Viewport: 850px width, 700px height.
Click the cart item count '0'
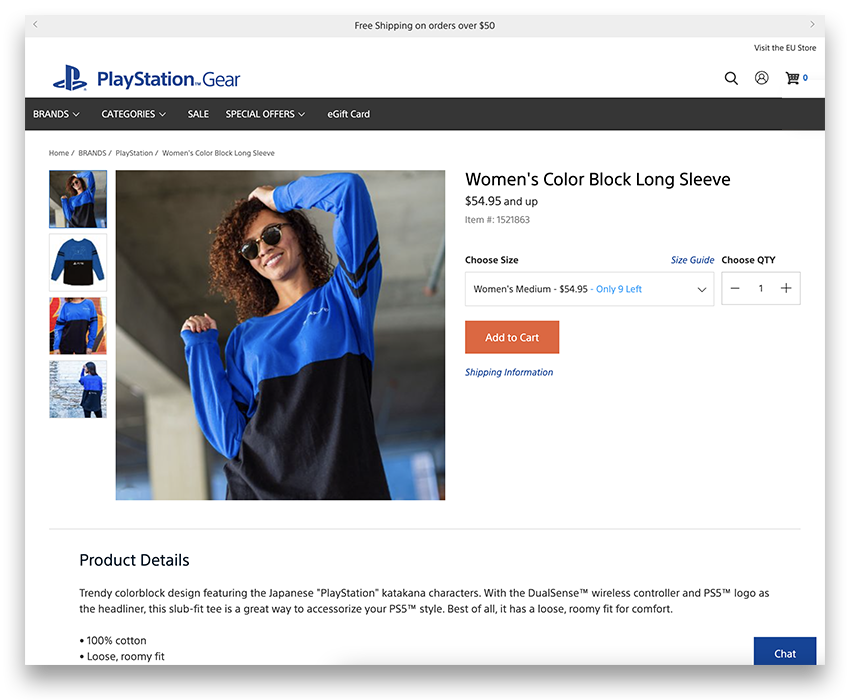[805, 78]
